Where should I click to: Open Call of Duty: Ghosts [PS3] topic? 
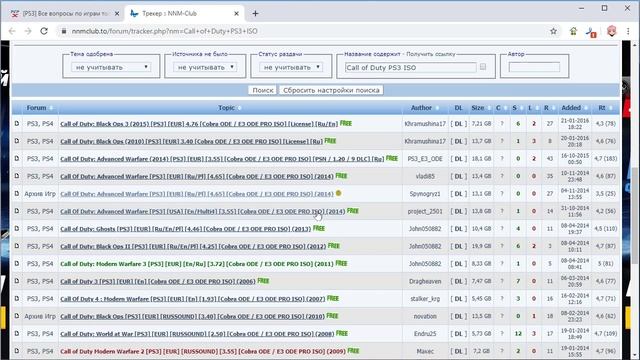186,229
